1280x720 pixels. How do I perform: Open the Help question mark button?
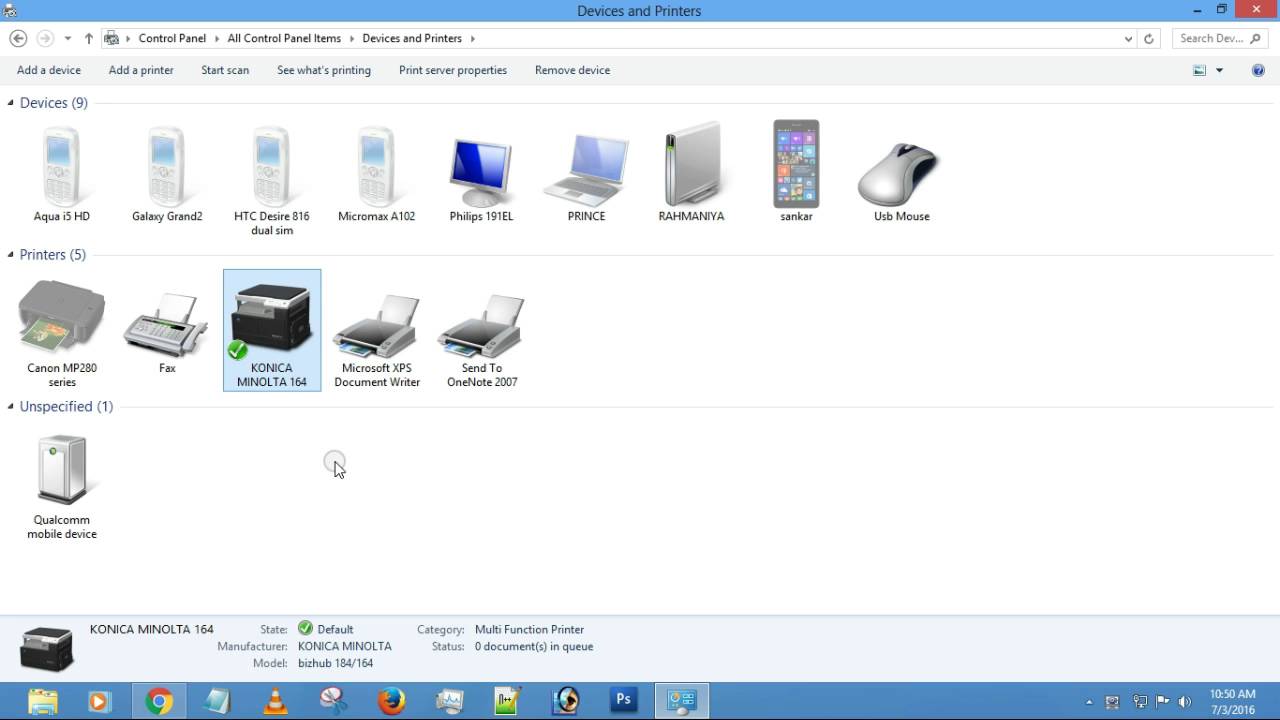coord(1258,70)
